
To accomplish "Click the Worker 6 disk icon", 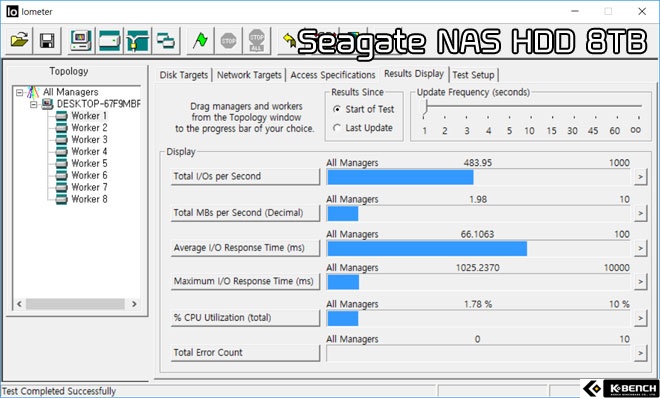I will (61, 175).
